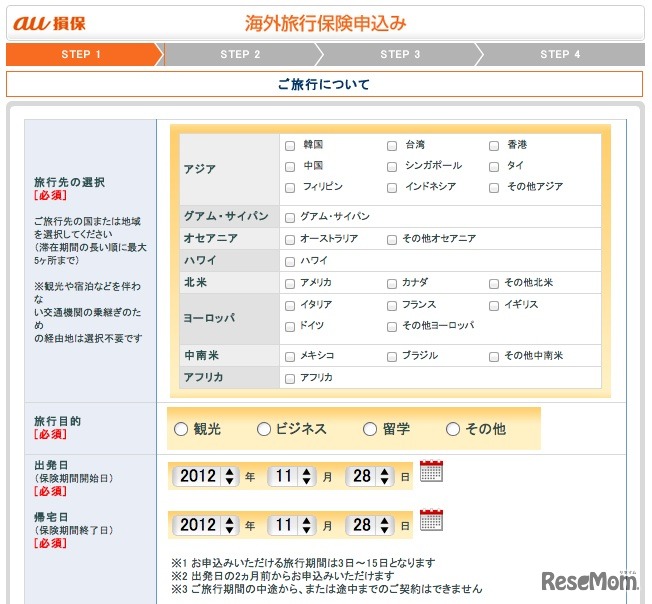Enable the その他北米 checkbox
Screen dimensions: 652x604
tap(494, 284)
